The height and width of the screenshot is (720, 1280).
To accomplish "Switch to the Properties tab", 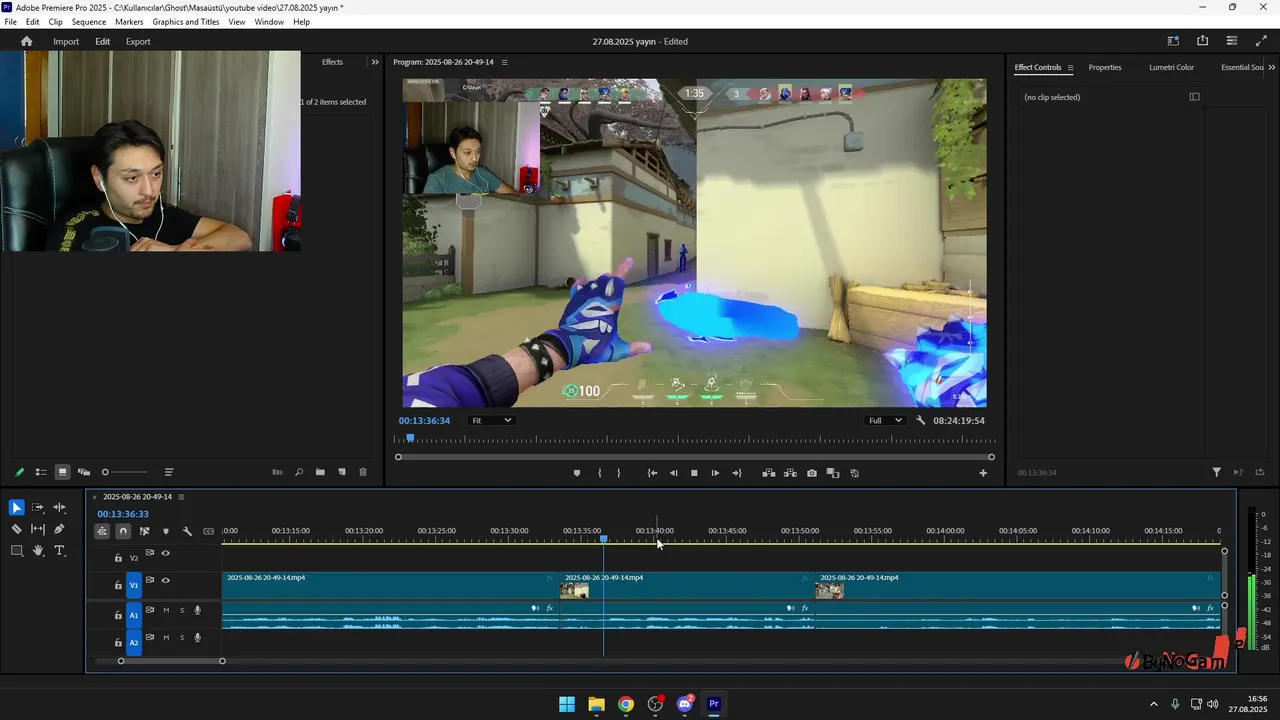I will coord(1105,67).
